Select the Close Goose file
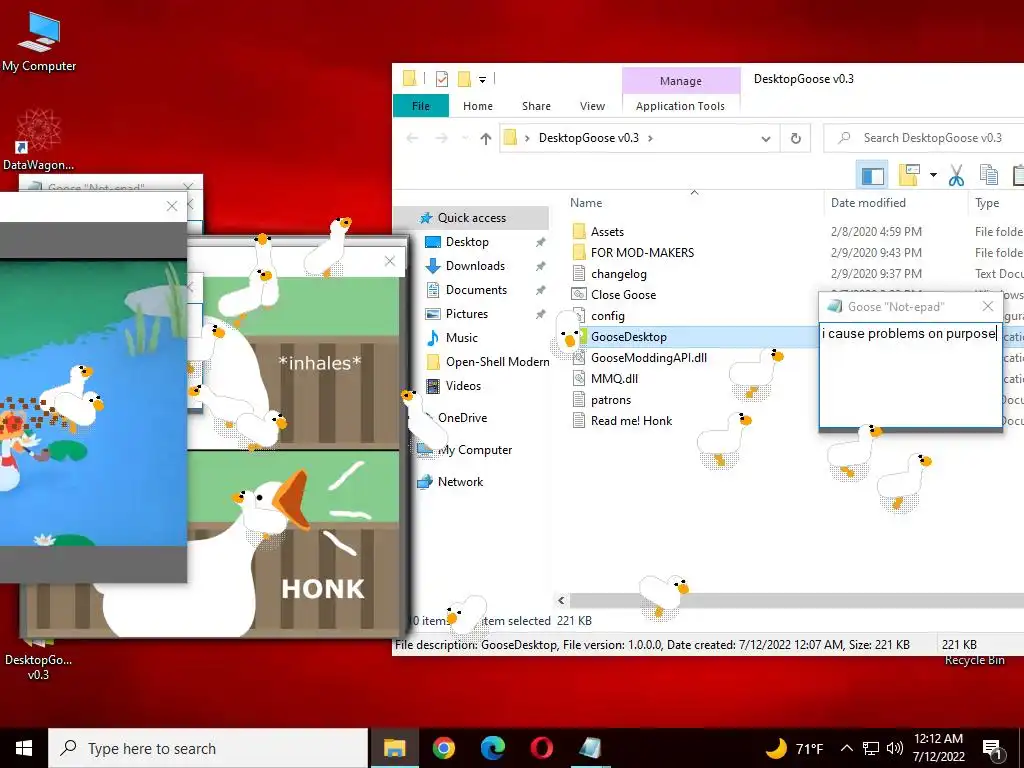Image resolution: width=1024 pixels, height=768 pixels. (623, 295)
